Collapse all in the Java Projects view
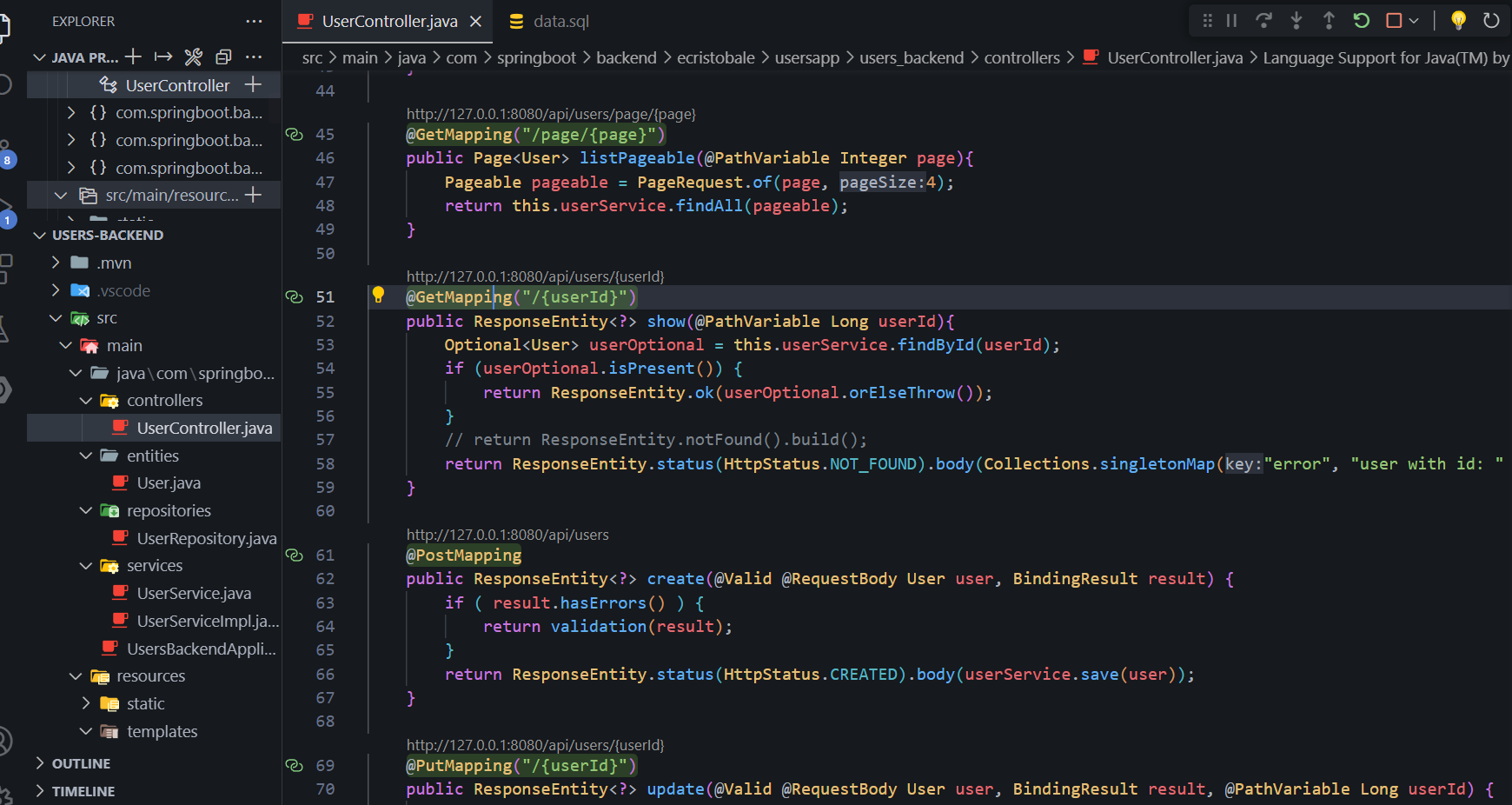 223,57
